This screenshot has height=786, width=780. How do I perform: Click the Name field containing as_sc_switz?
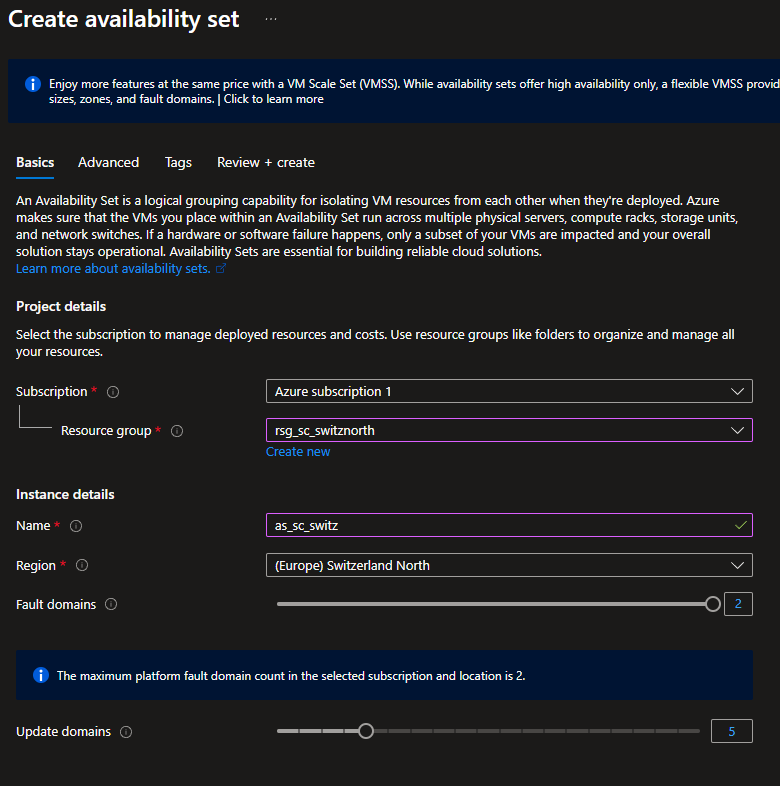(x=500, y=525)
